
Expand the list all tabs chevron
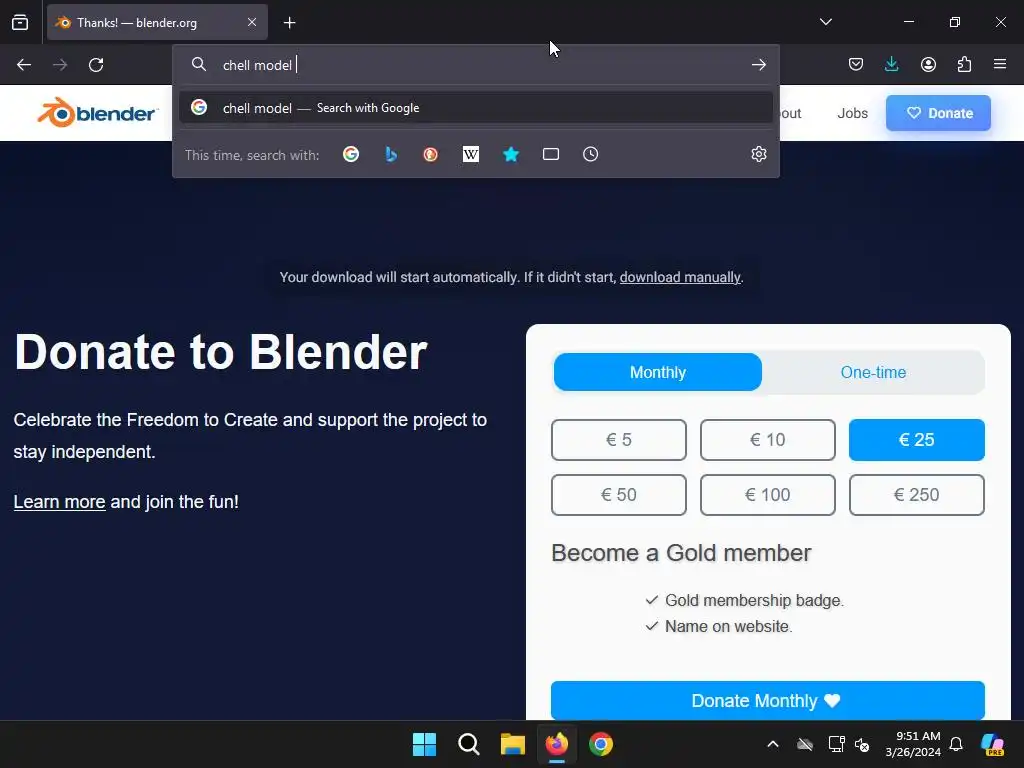pyautogui.click(x=826, y=22)
